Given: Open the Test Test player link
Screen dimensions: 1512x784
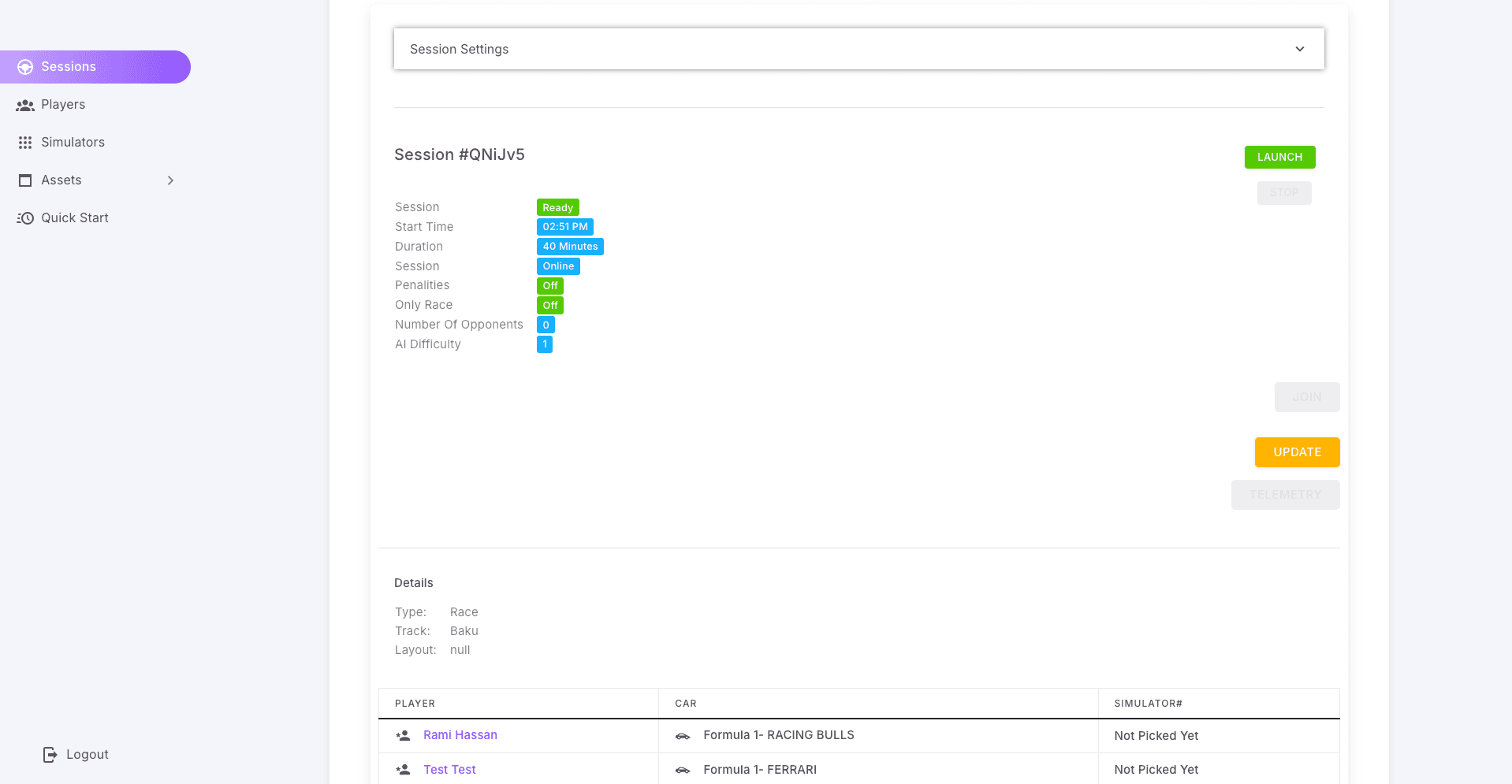Looking at the screenshot, I should pyautogui.click(x=449, y=769).
